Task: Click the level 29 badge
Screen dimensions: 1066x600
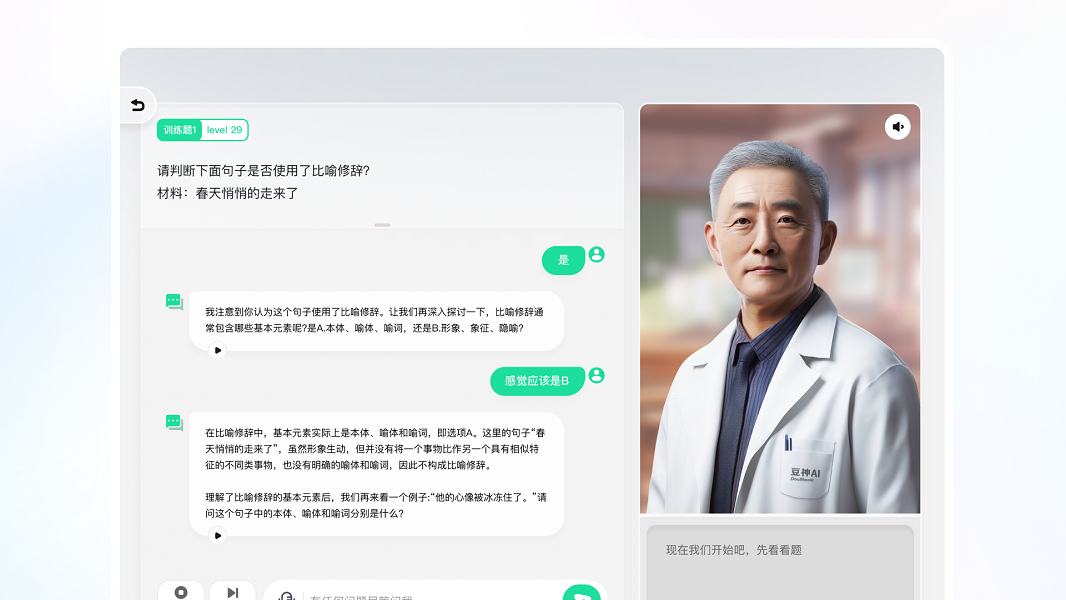Action: coord(225,130)
